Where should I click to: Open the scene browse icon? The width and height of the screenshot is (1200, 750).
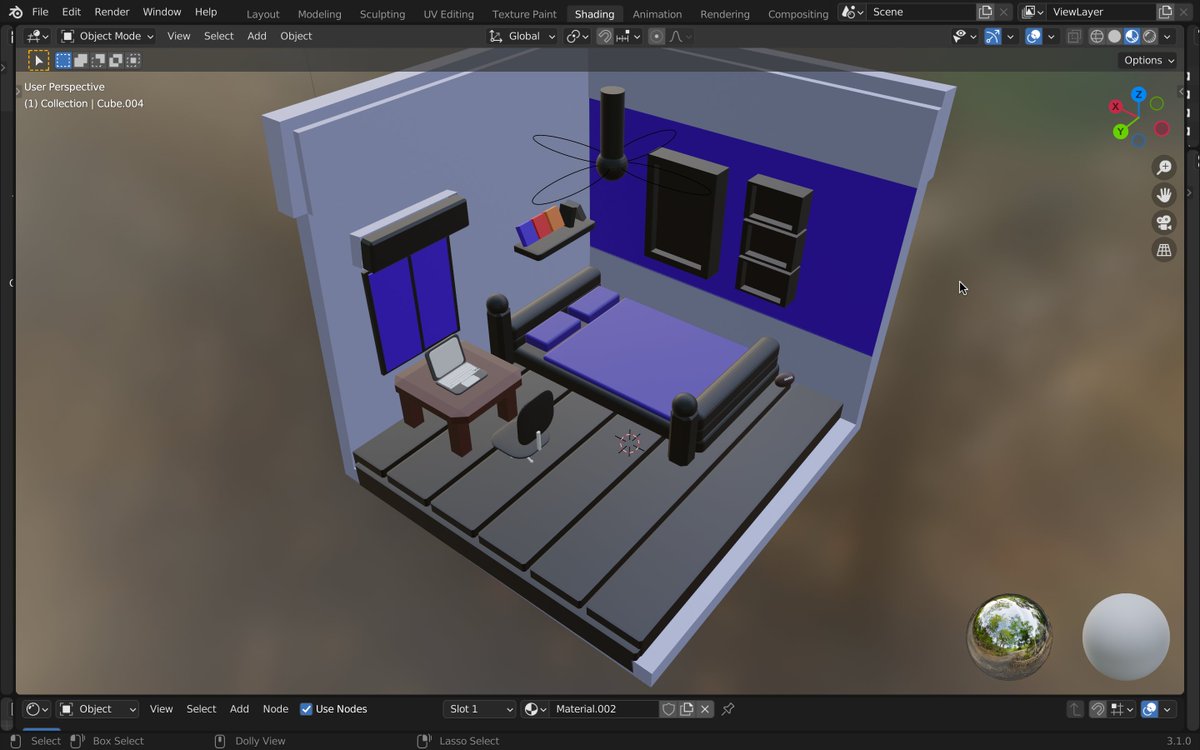click(851, 12)
